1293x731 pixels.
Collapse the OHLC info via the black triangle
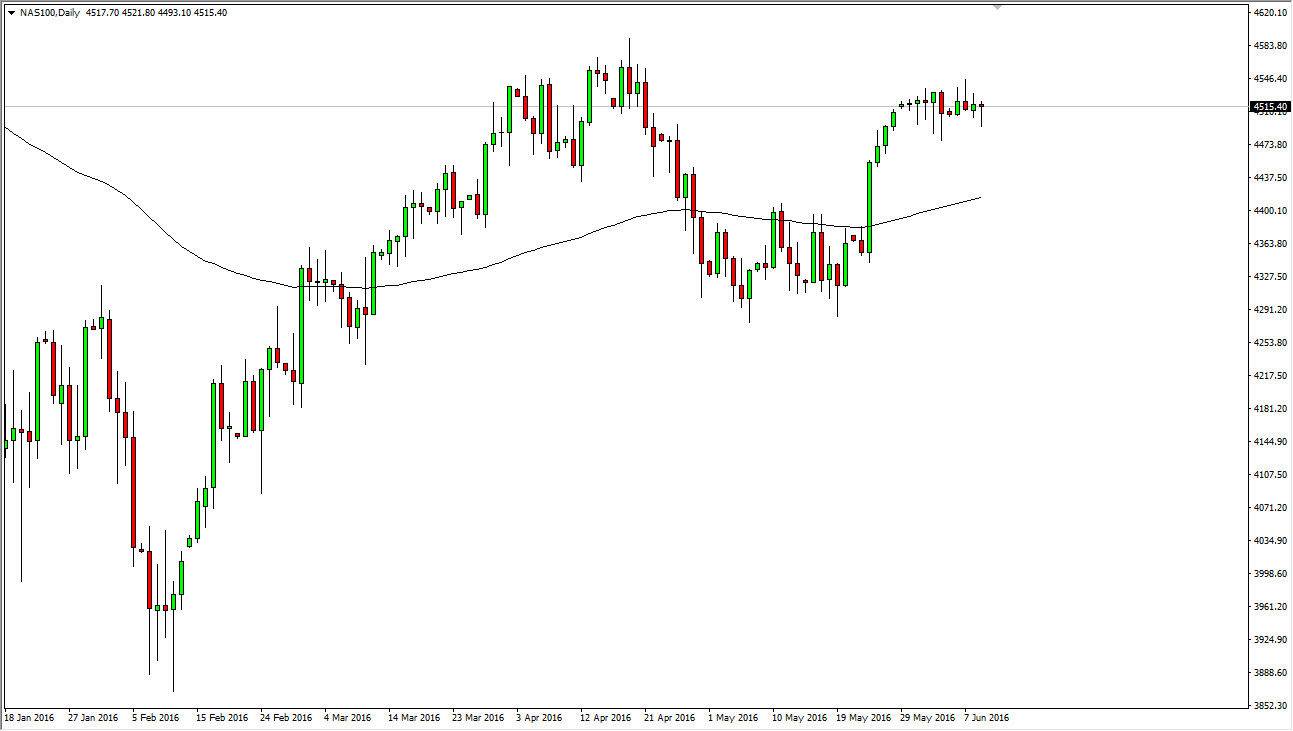(x=11, y=11)
